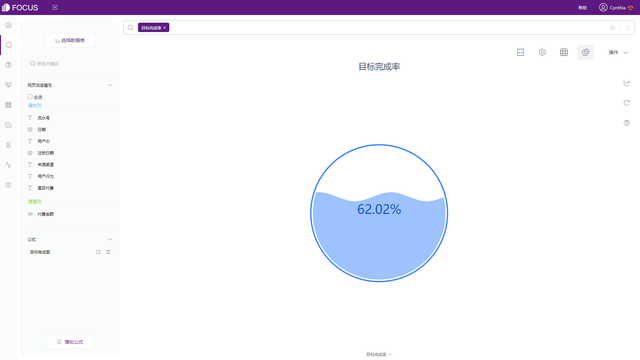Switch to table view icon in toolbar

(564, 52)
